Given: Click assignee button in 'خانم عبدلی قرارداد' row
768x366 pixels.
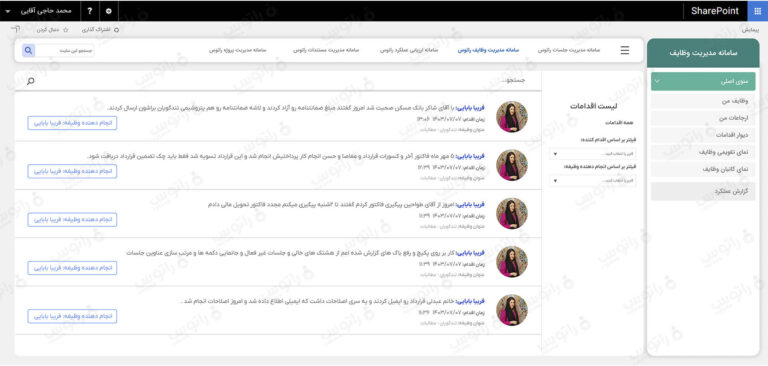Looking at the screenshot, I should (72, 316).
